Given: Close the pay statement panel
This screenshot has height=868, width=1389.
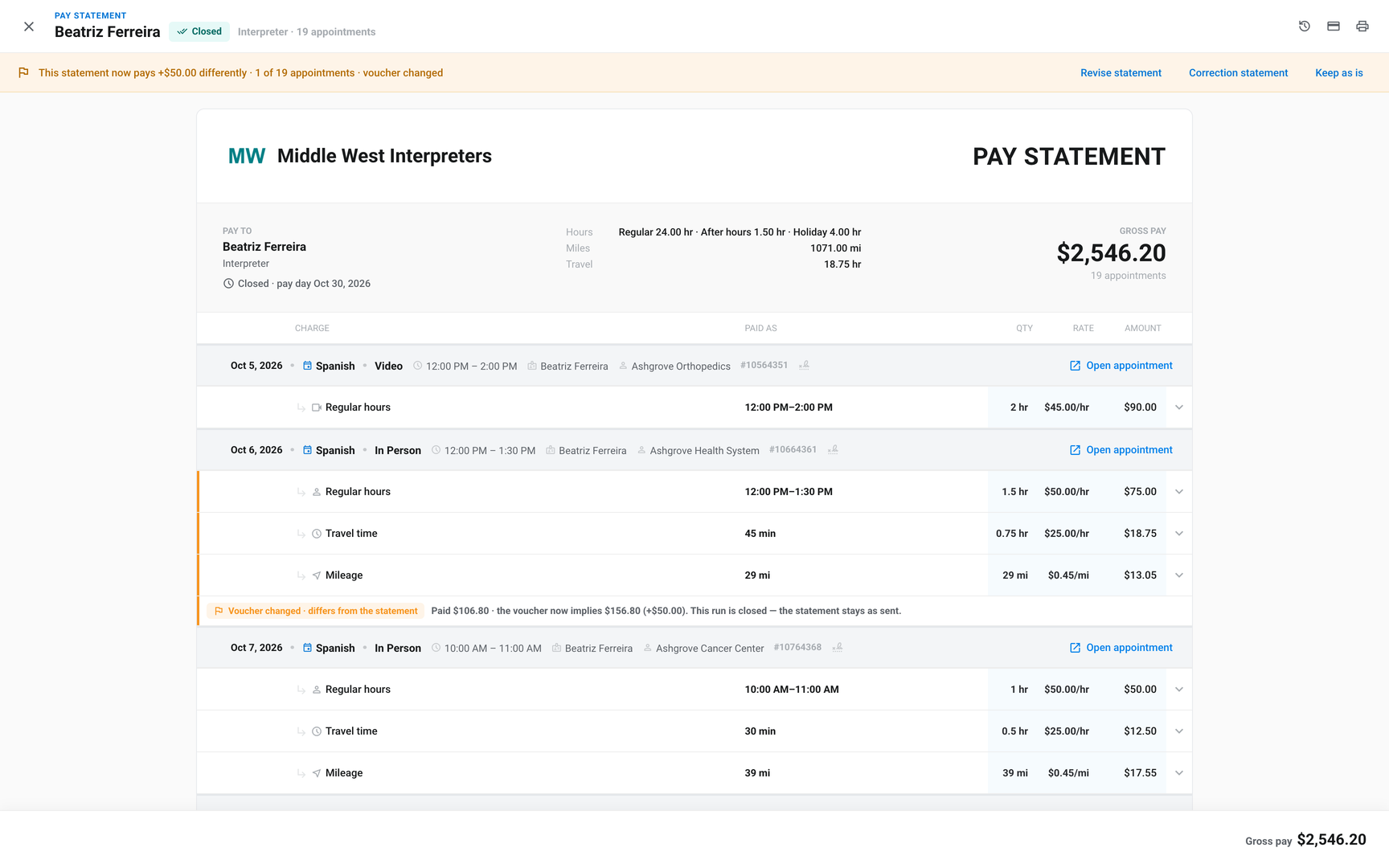Looking at the screenshot, I should [29, 27].
